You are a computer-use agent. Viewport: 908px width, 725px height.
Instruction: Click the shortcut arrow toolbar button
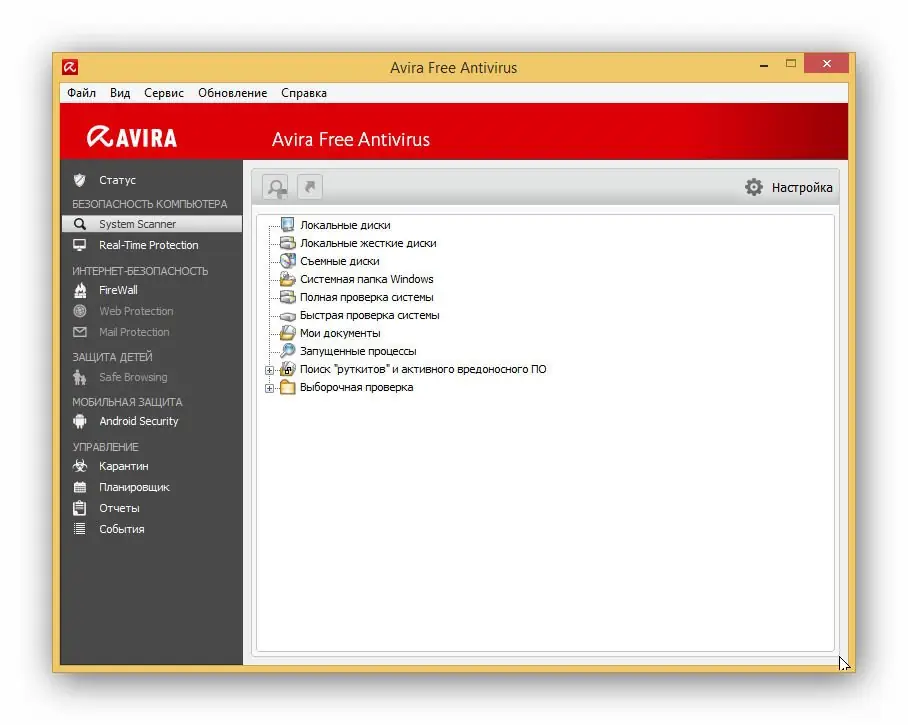[310, 187]
